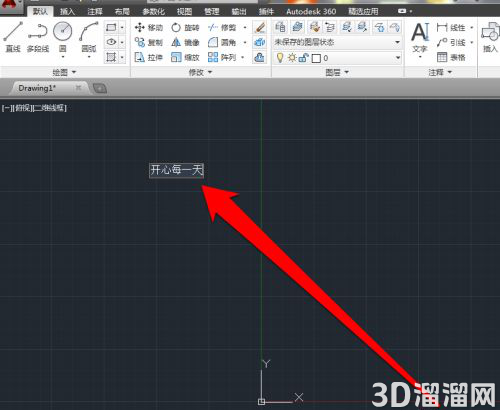Image resolution: width=500 pixels, height=411 pixels.
Task: Open the 阵列 dropdown arrow
Action: tap(243, 57)
